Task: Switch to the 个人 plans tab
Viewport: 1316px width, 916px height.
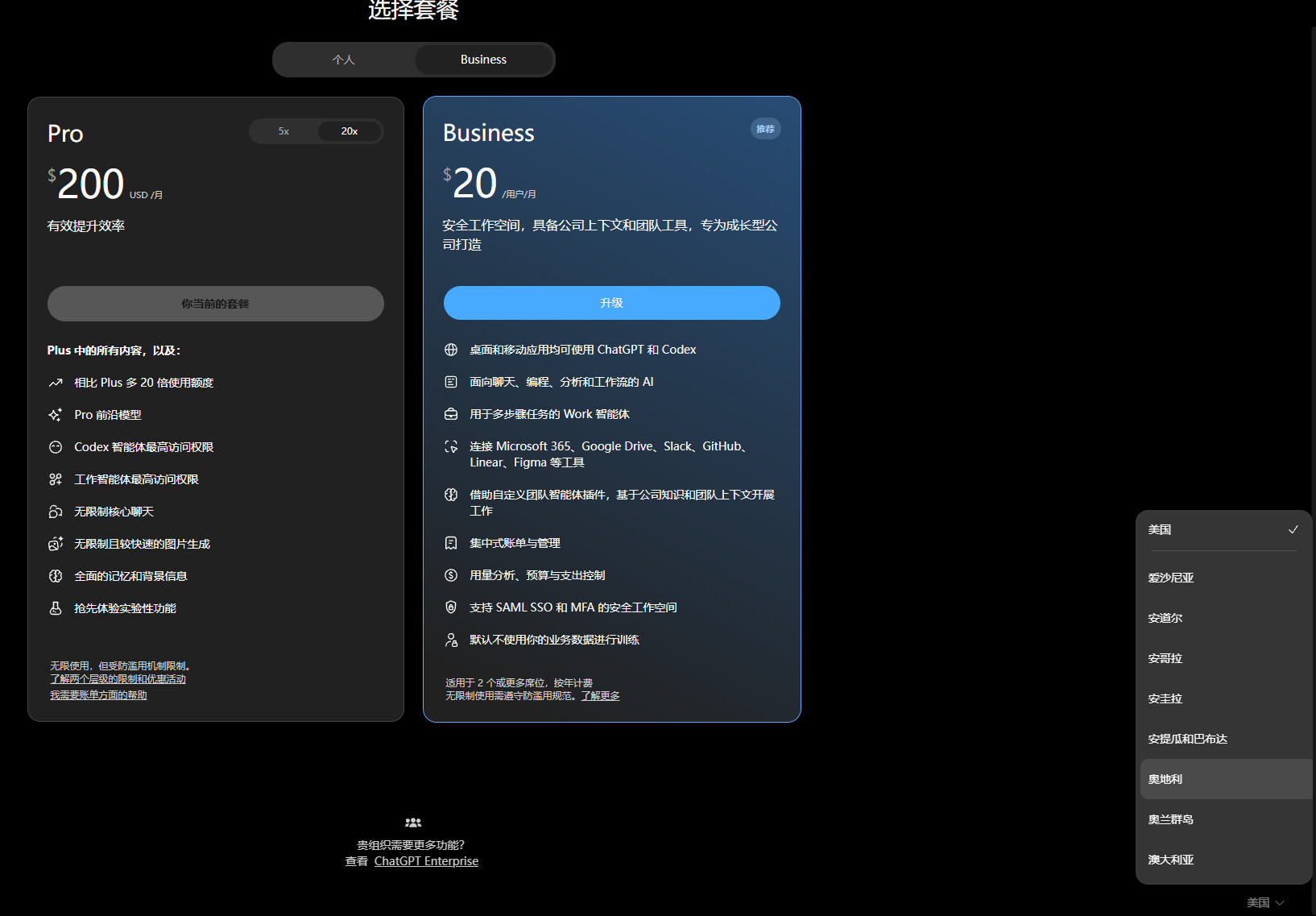Action: click(344, 60)
